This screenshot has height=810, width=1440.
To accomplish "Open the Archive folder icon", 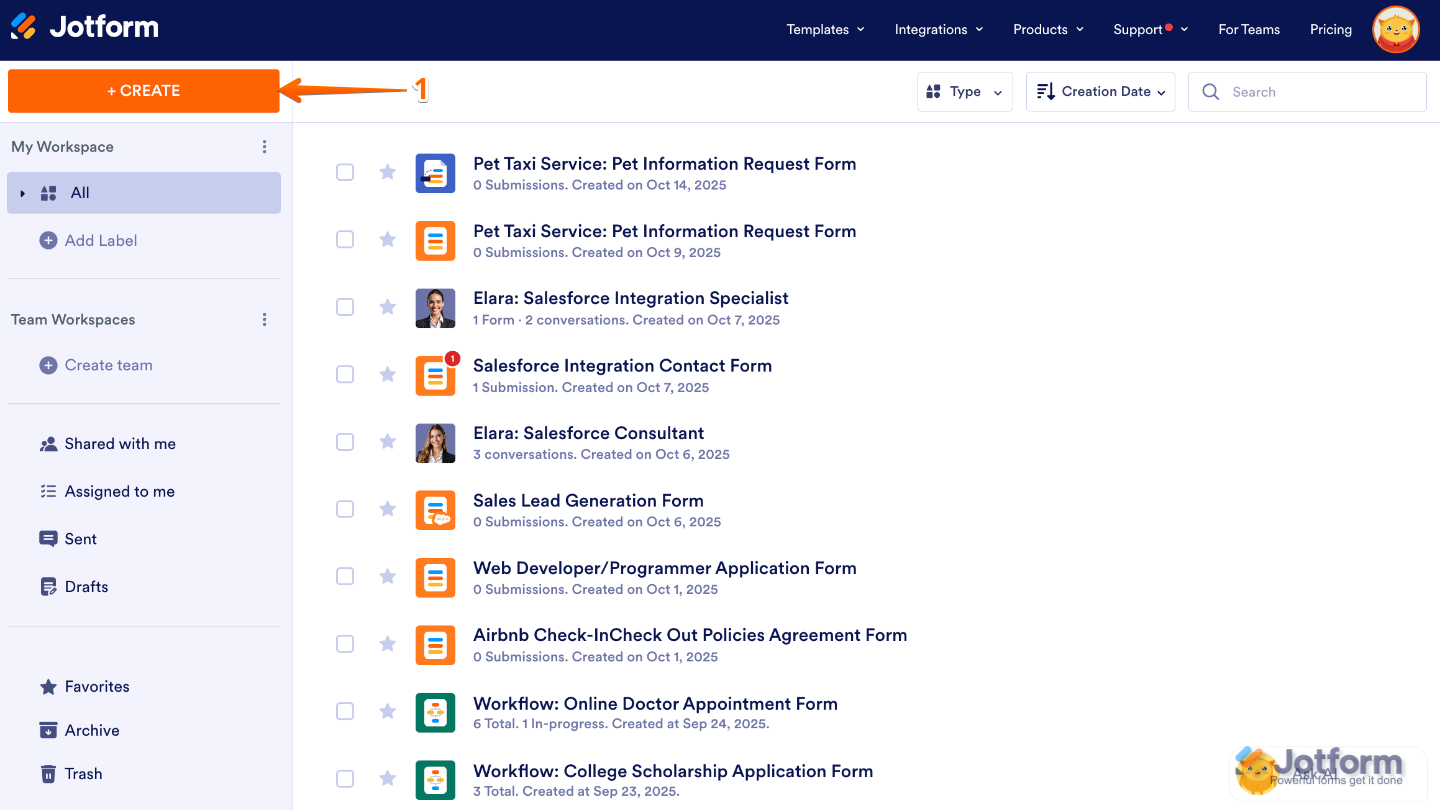I will coord(48,730).
